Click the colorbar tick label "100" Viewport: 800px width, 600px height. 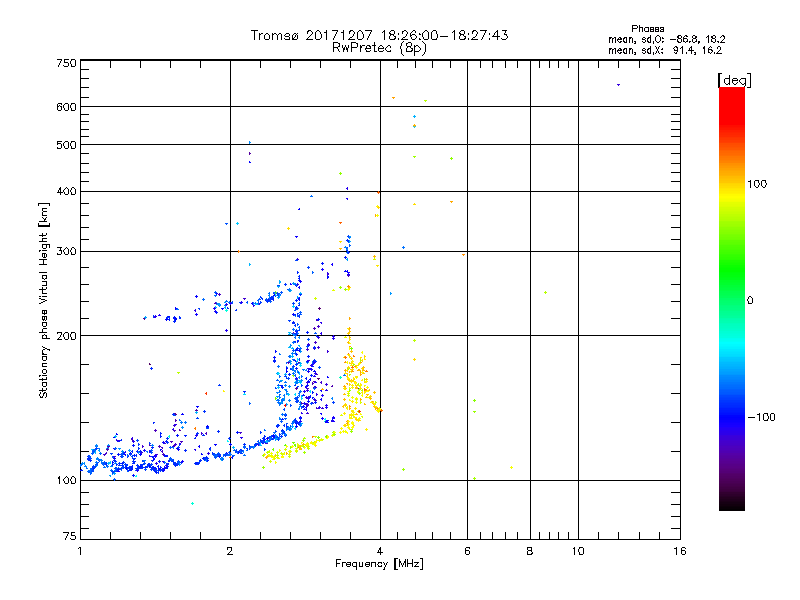[x=757, y=184]
